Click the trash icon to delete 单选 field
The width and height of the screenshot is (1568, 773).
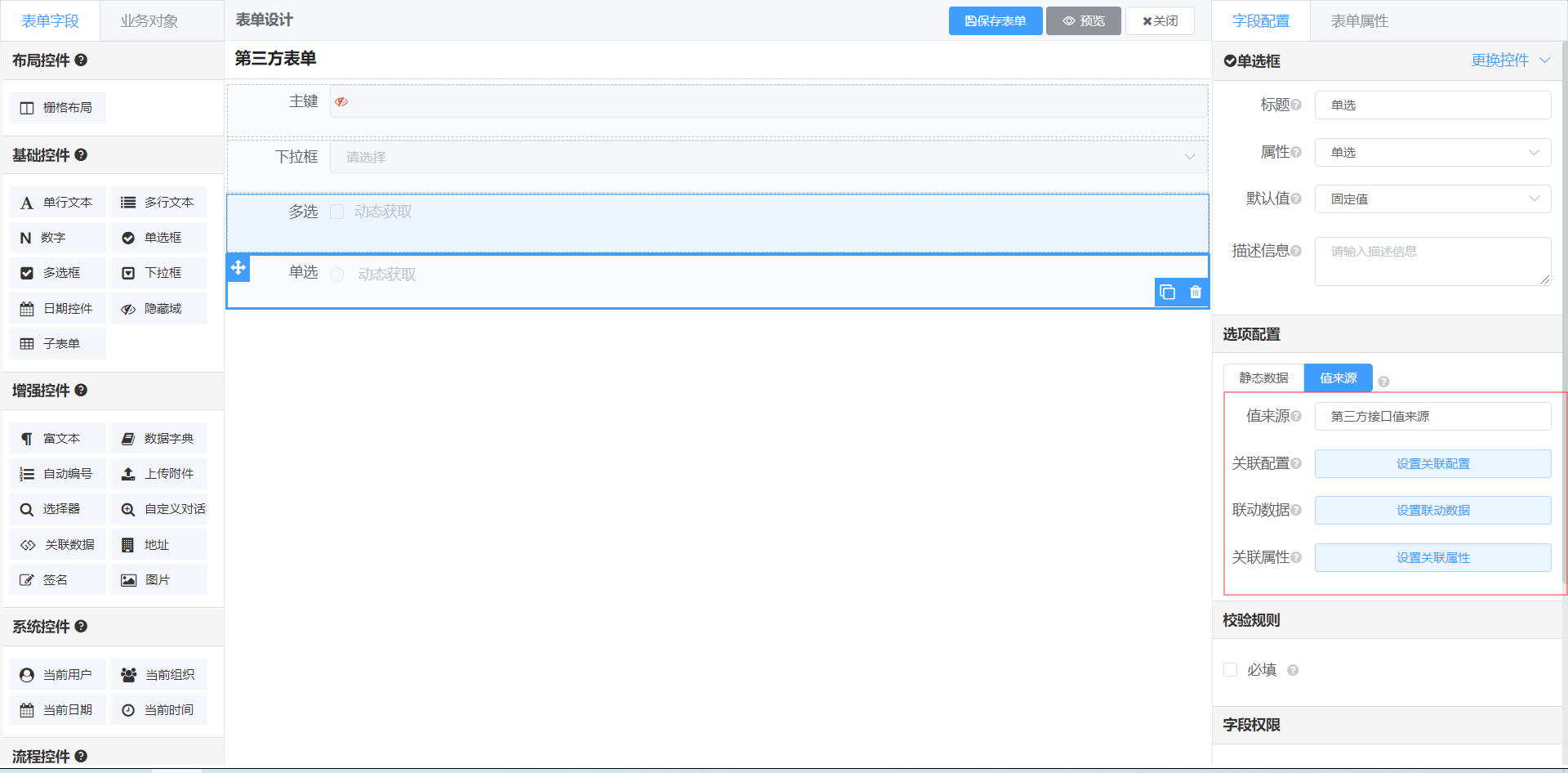[1196, 293]
